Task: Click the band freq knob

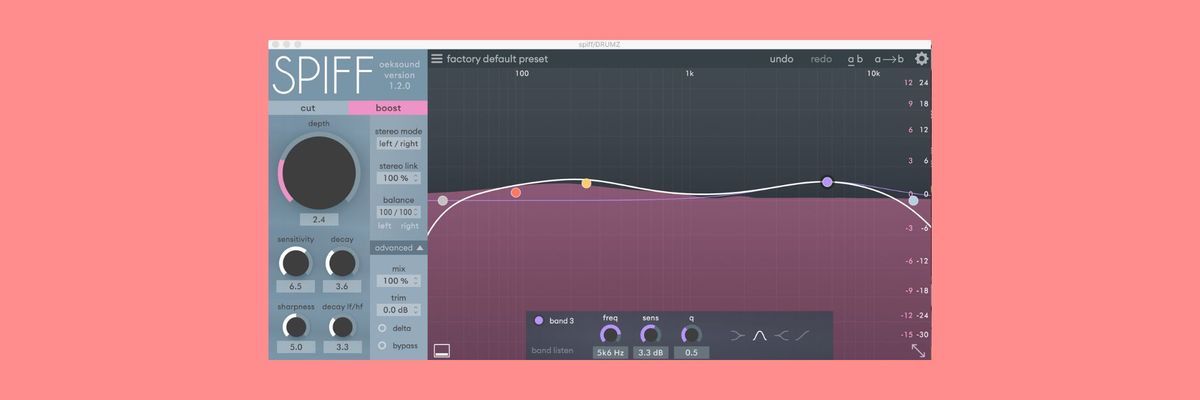Action: point(610,335)
